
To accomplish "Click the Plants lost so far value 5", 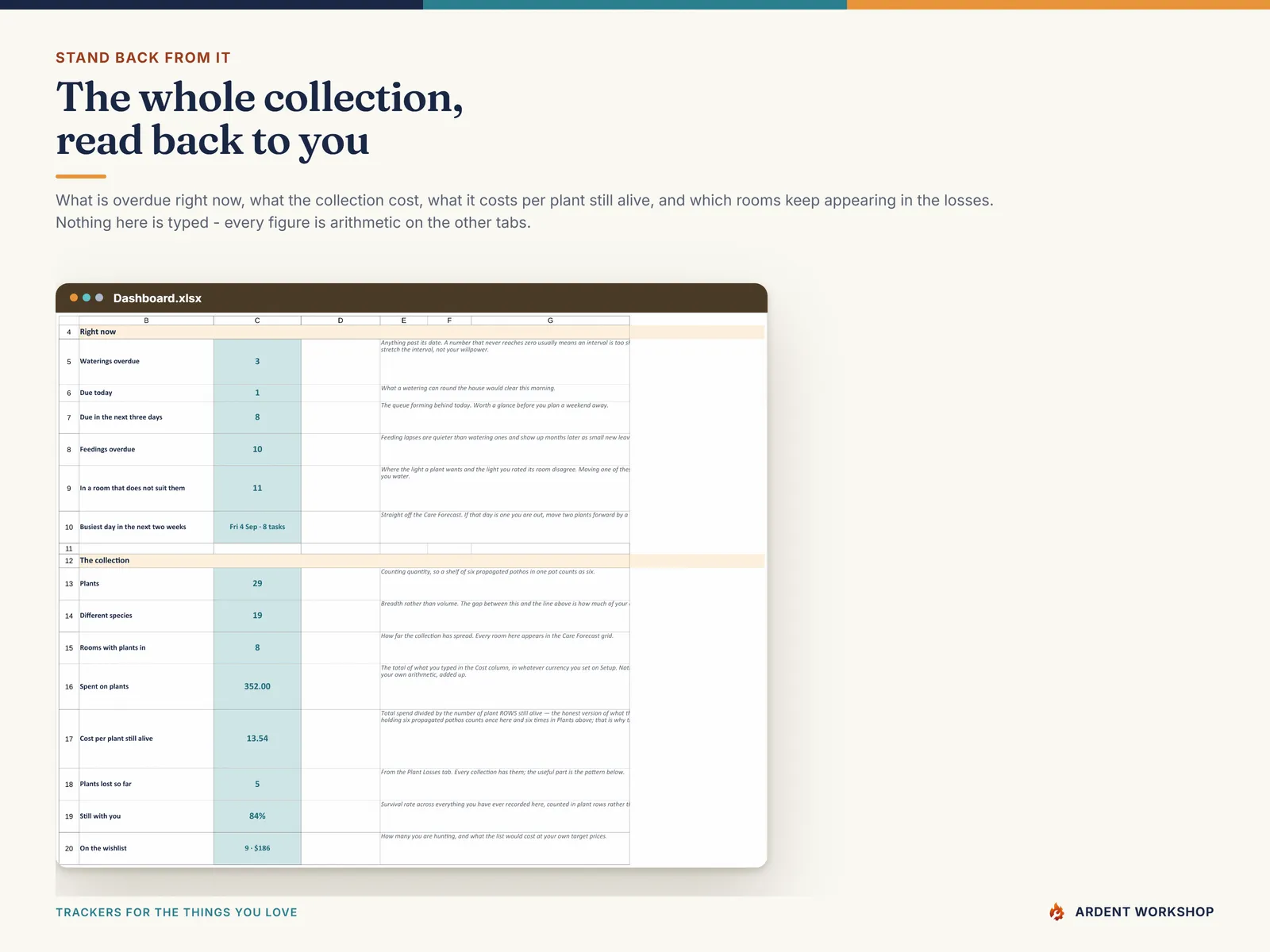I will tap(257, 784).
